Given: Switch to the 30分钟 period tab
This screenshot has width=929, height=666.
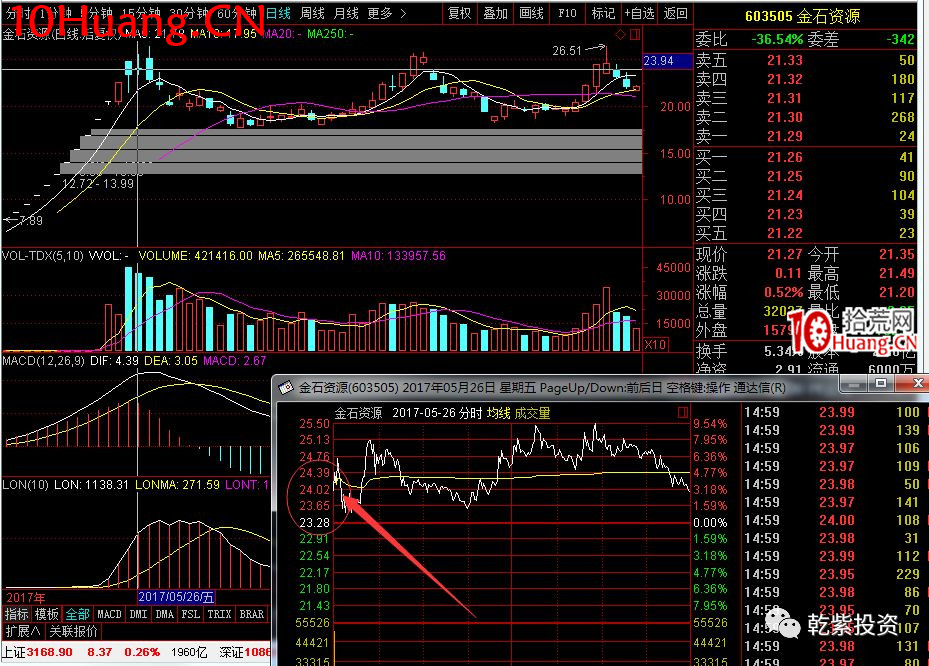Looking at the screenshot, I should pos(188,13).
